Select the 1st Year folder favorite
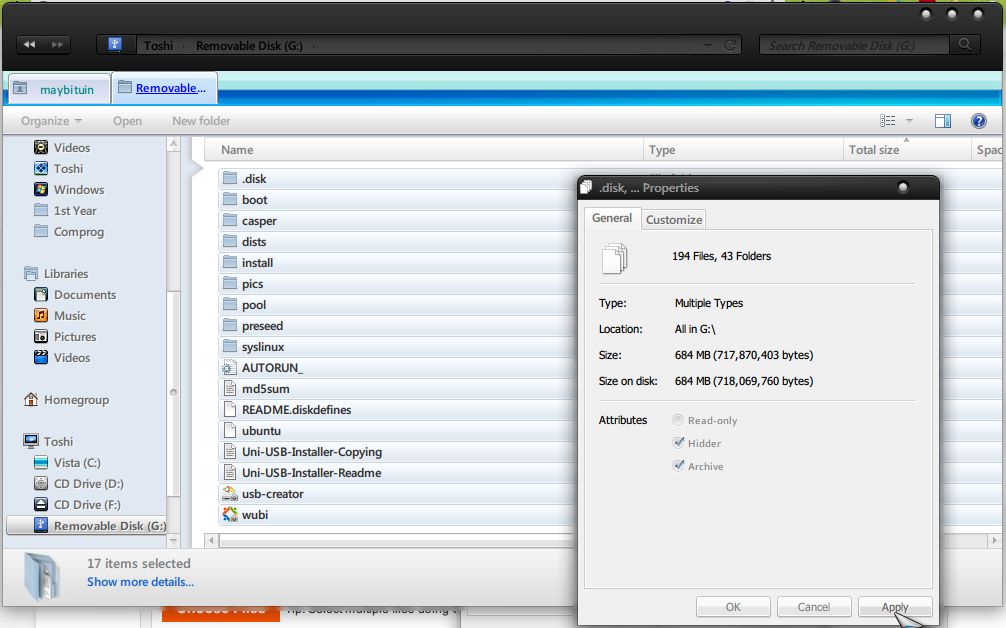 click(x=65, y=210)
